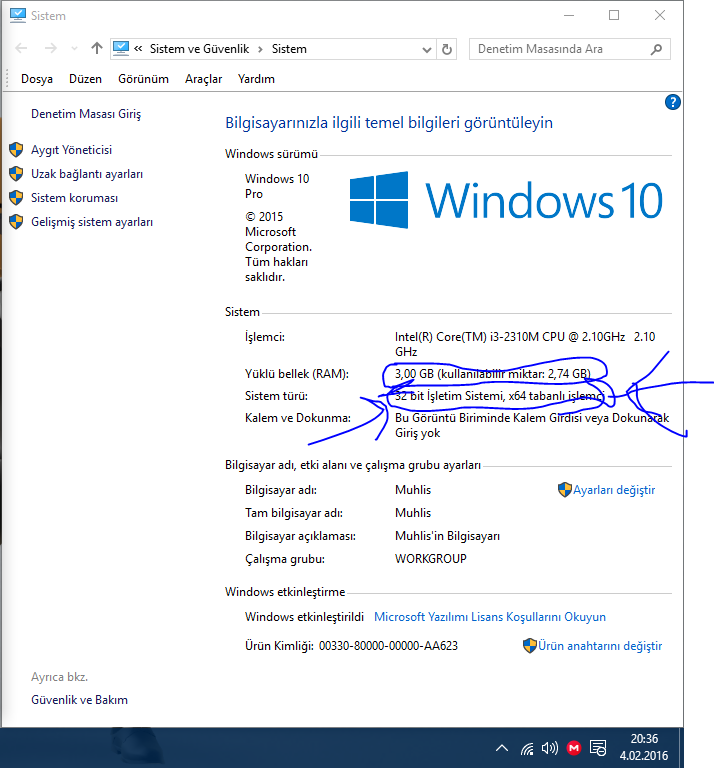This screenshot has height=768, width=714.
Task: Open the Action Center notification icon
Action: coord(598,748)
